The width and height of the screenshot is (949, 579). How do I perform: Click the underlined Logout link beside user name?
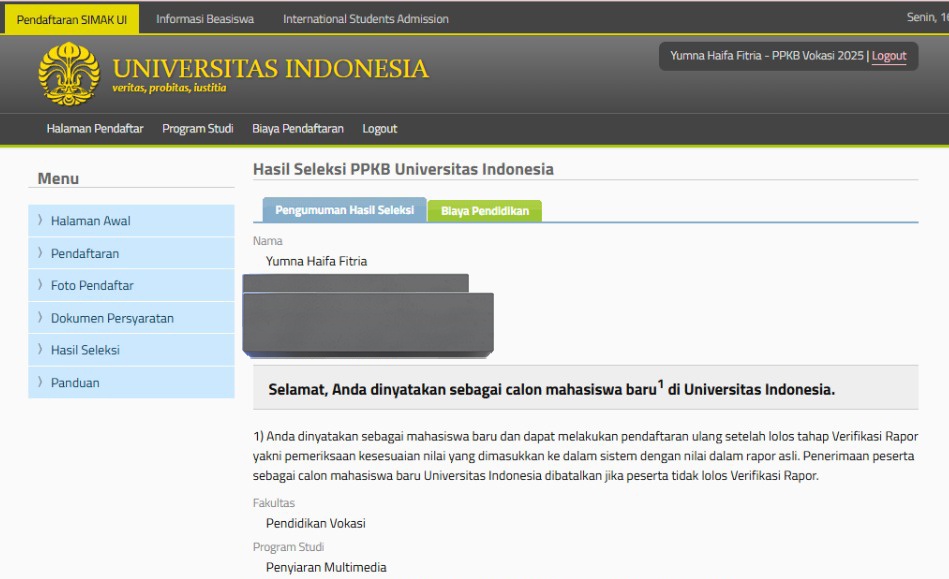tap(888, 56)
